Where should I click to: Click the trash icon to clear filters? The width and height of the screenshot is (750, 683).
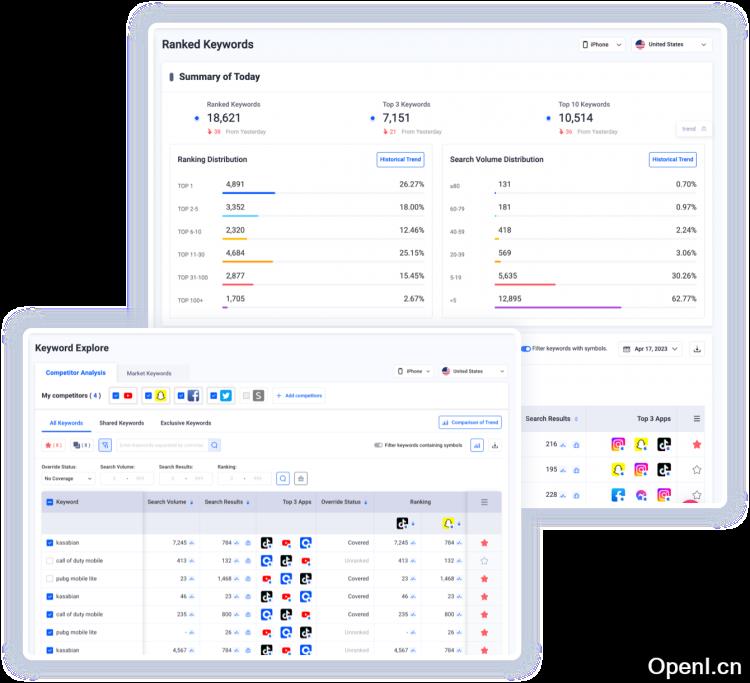tap(301, 479)
